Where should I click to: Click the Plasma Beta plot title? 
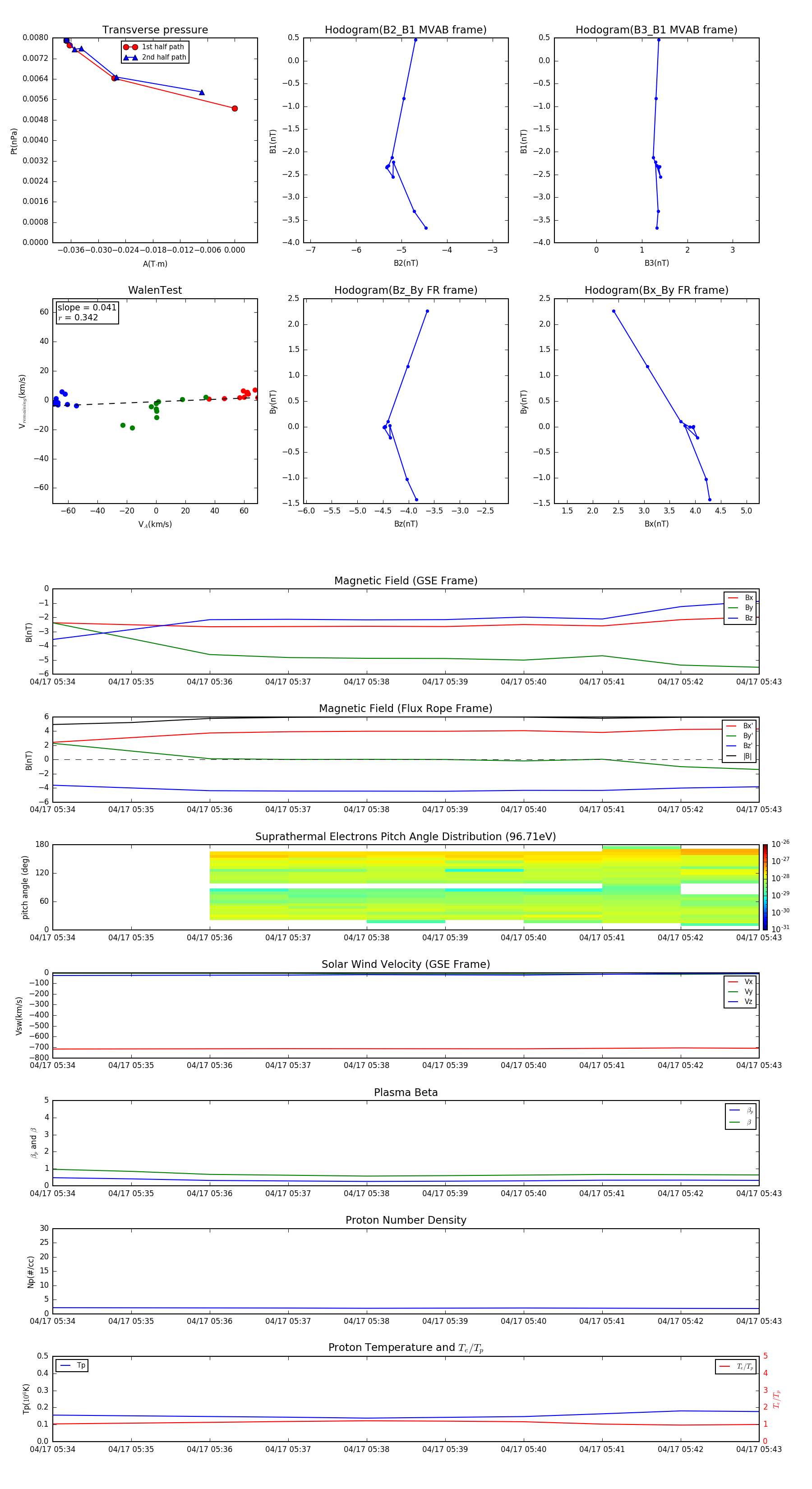click(x=405, y=1092)
